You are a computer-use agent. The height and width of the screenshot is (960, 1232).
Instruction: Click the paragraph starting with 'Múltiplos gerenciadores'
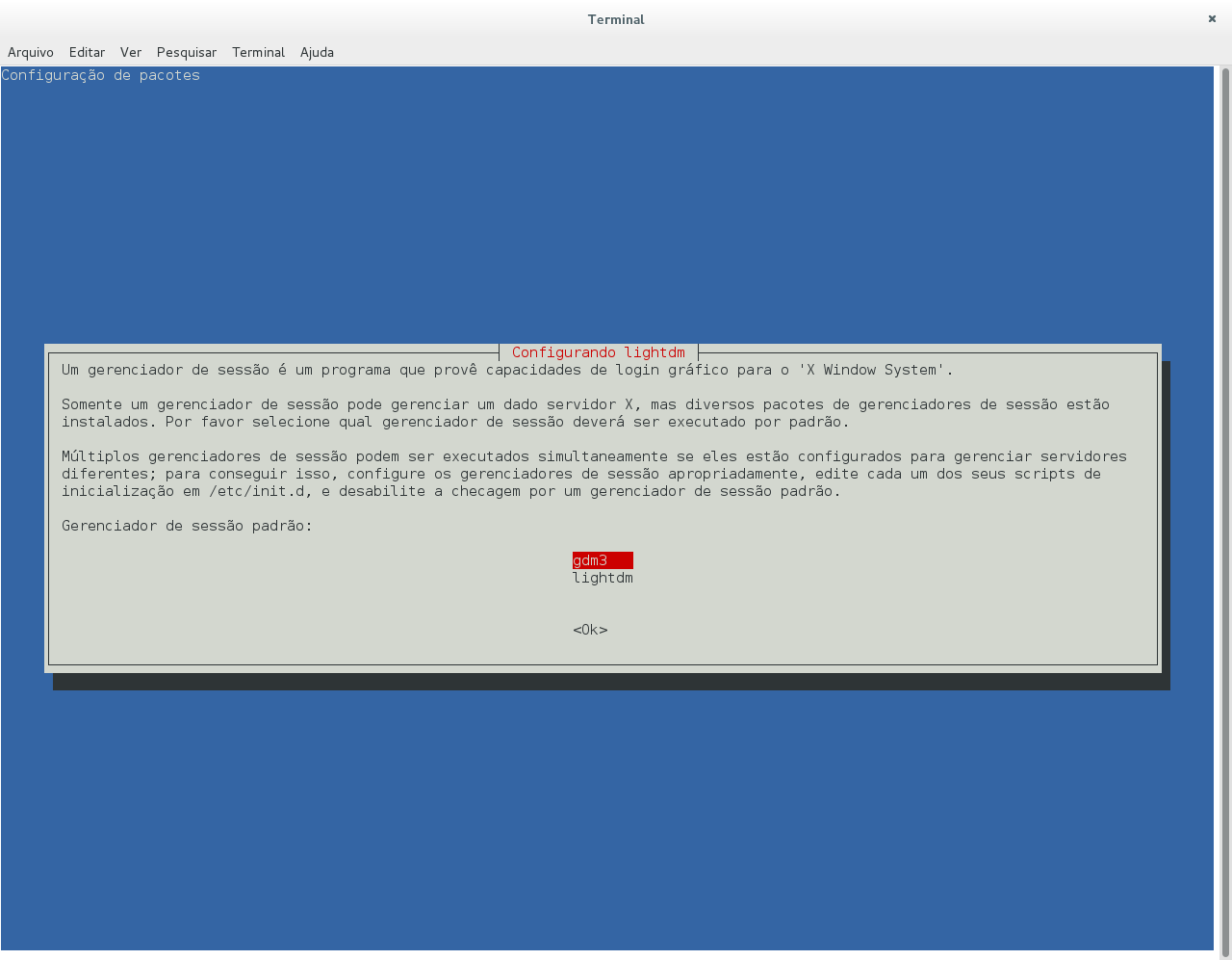click(x=577, y=474)
